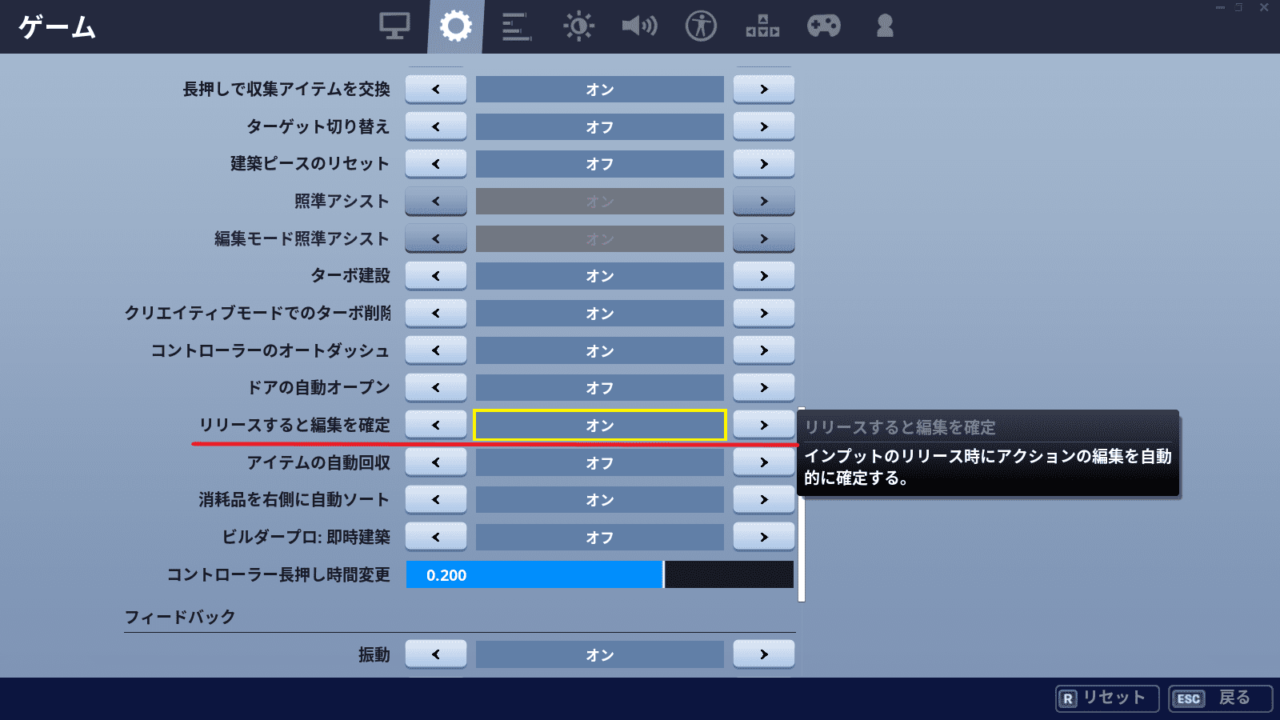Click the クリエイティブモードでのターボ削除 value field
This screenshot has width=1280, height=720.
(x=600, y=313)
